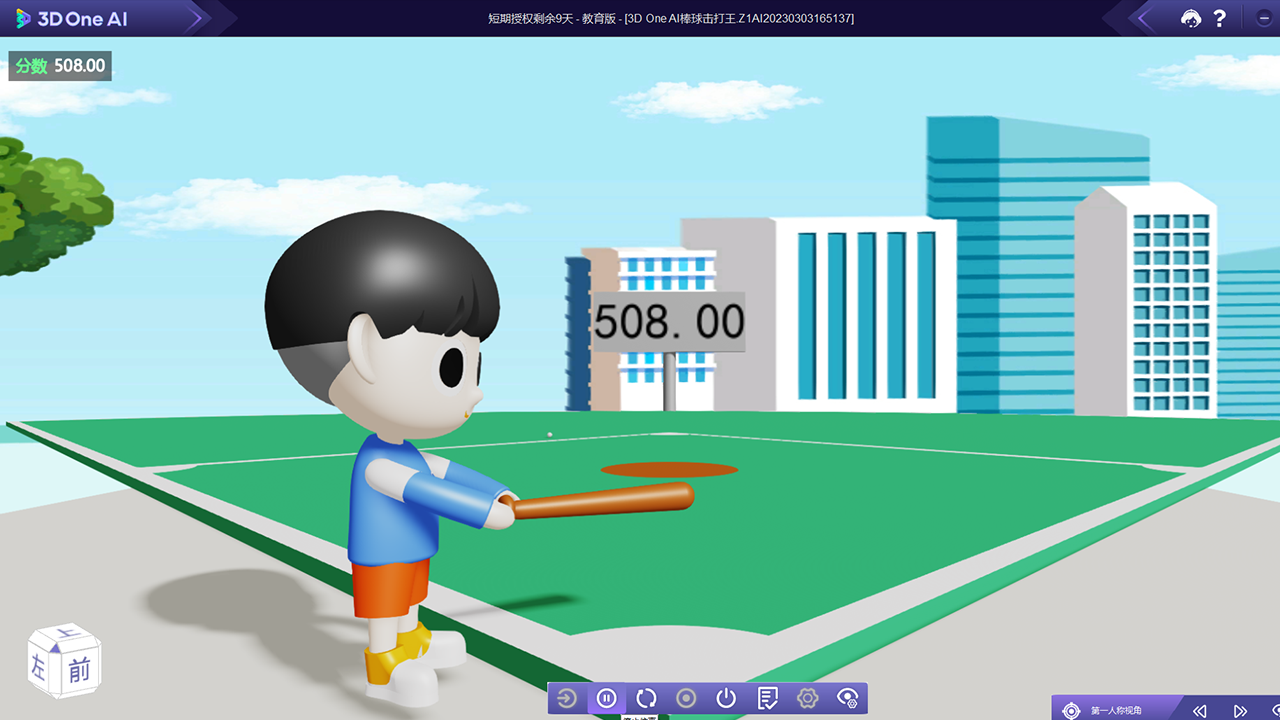
Task: Open help with the question mark icon
Action: click(1219, 18)
